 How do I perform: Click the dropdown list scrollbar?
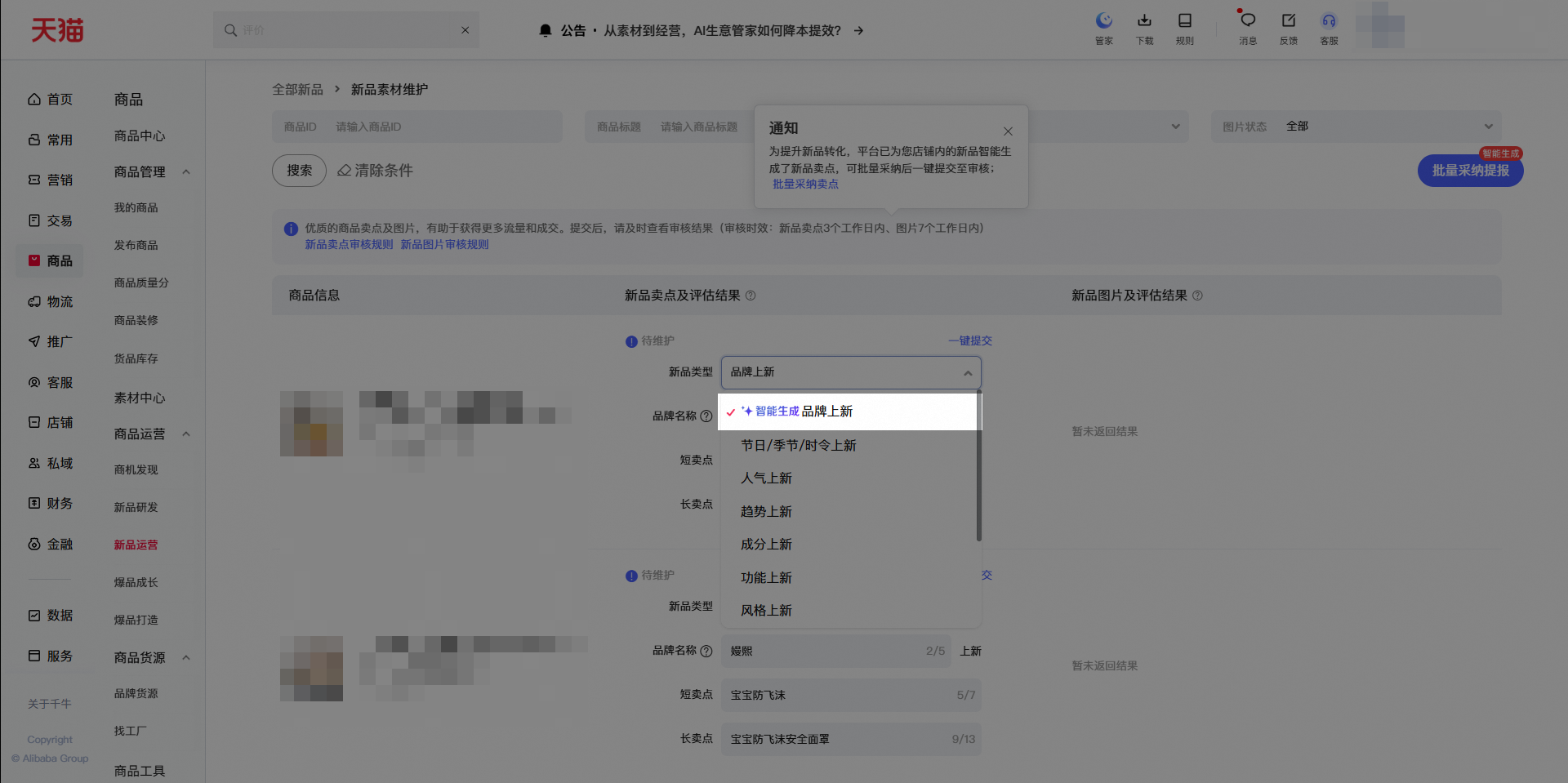979,467
